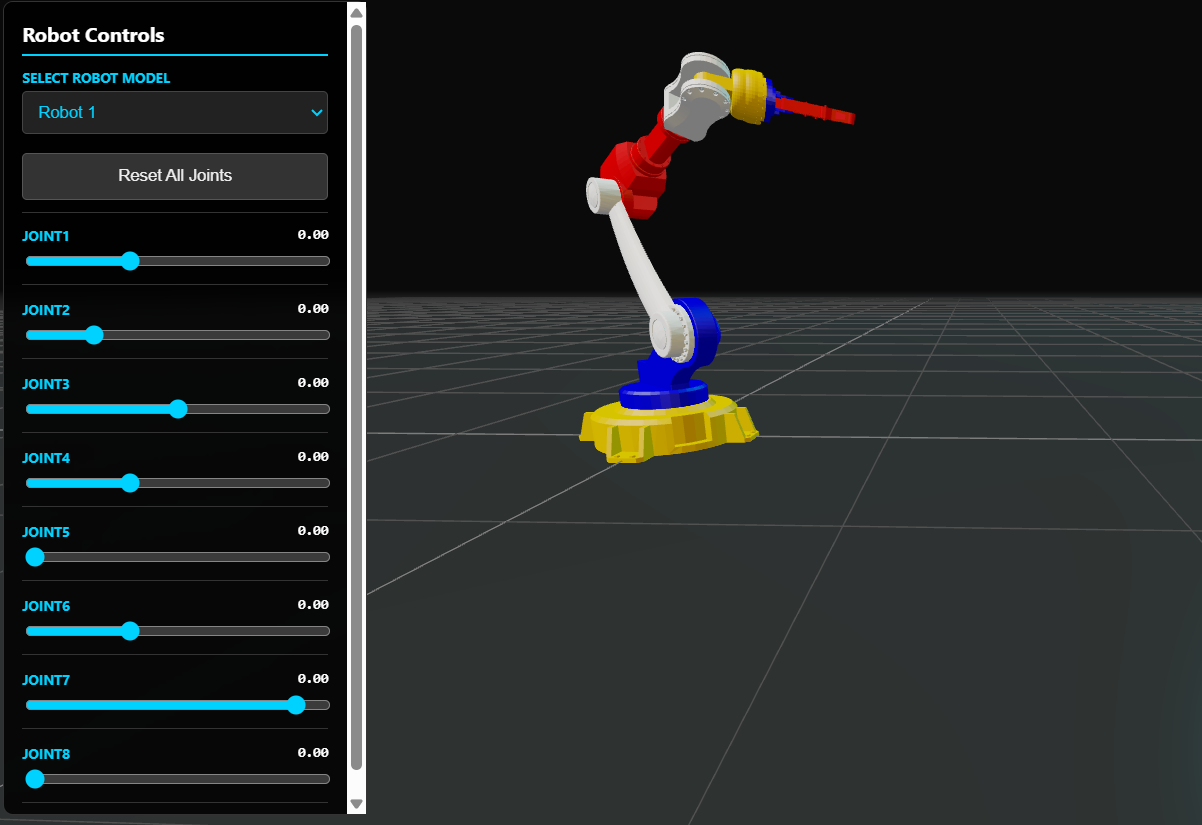Viewport: 1202px width, 825px height.
Task: Click the JOINT3 label
Action: pyautogui.click(x=46, y=384)
